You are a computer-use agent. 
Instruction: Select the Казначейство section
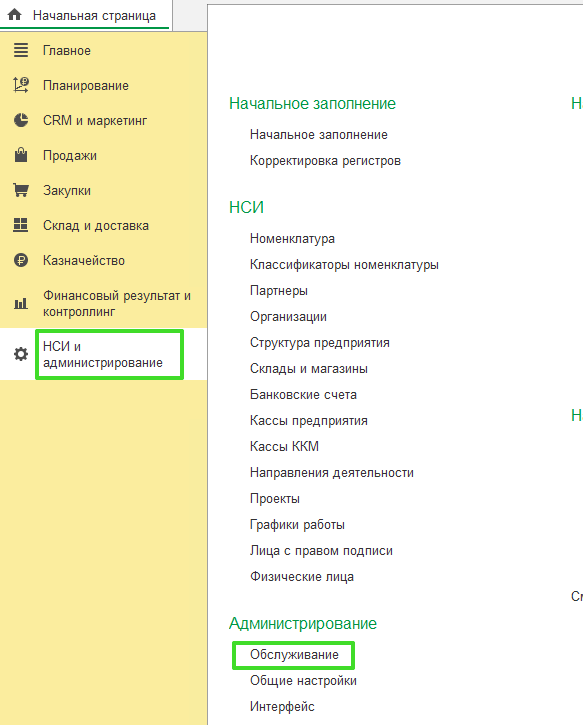tap(84, 260)
